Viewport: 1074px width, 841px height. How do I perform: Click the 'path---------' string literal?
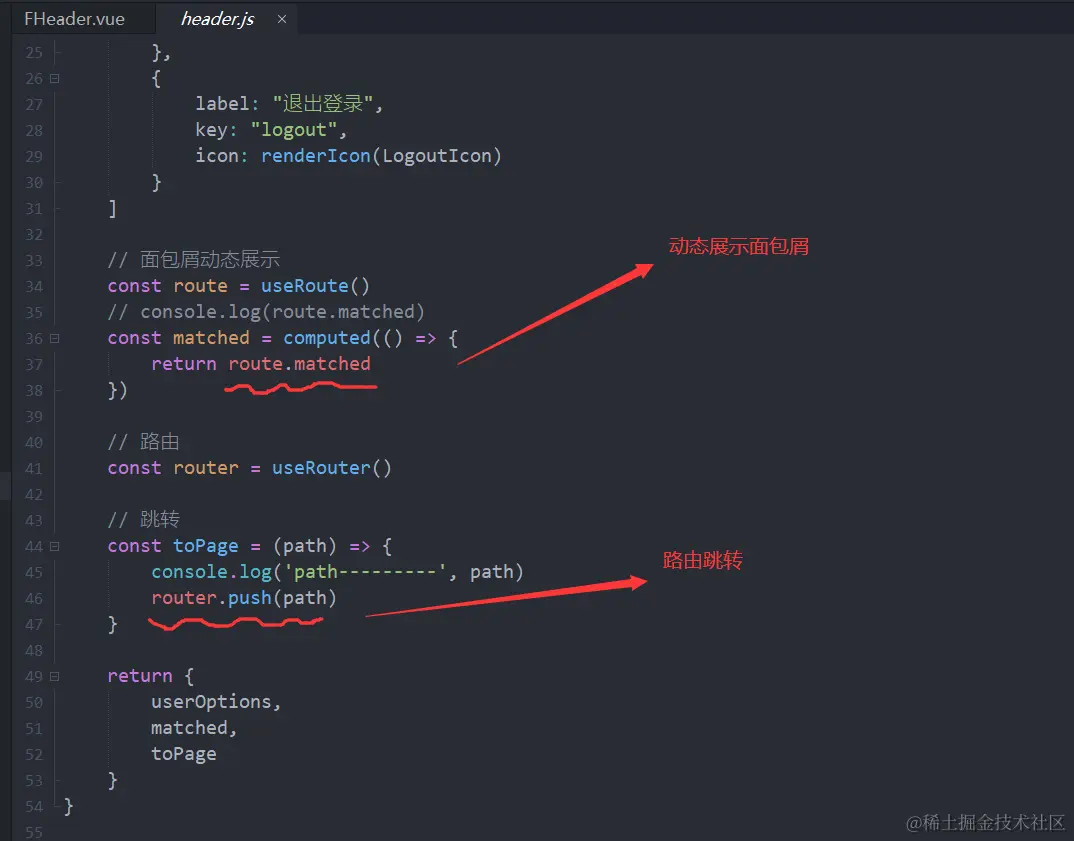pyautogui.click(x=365, y=572)
